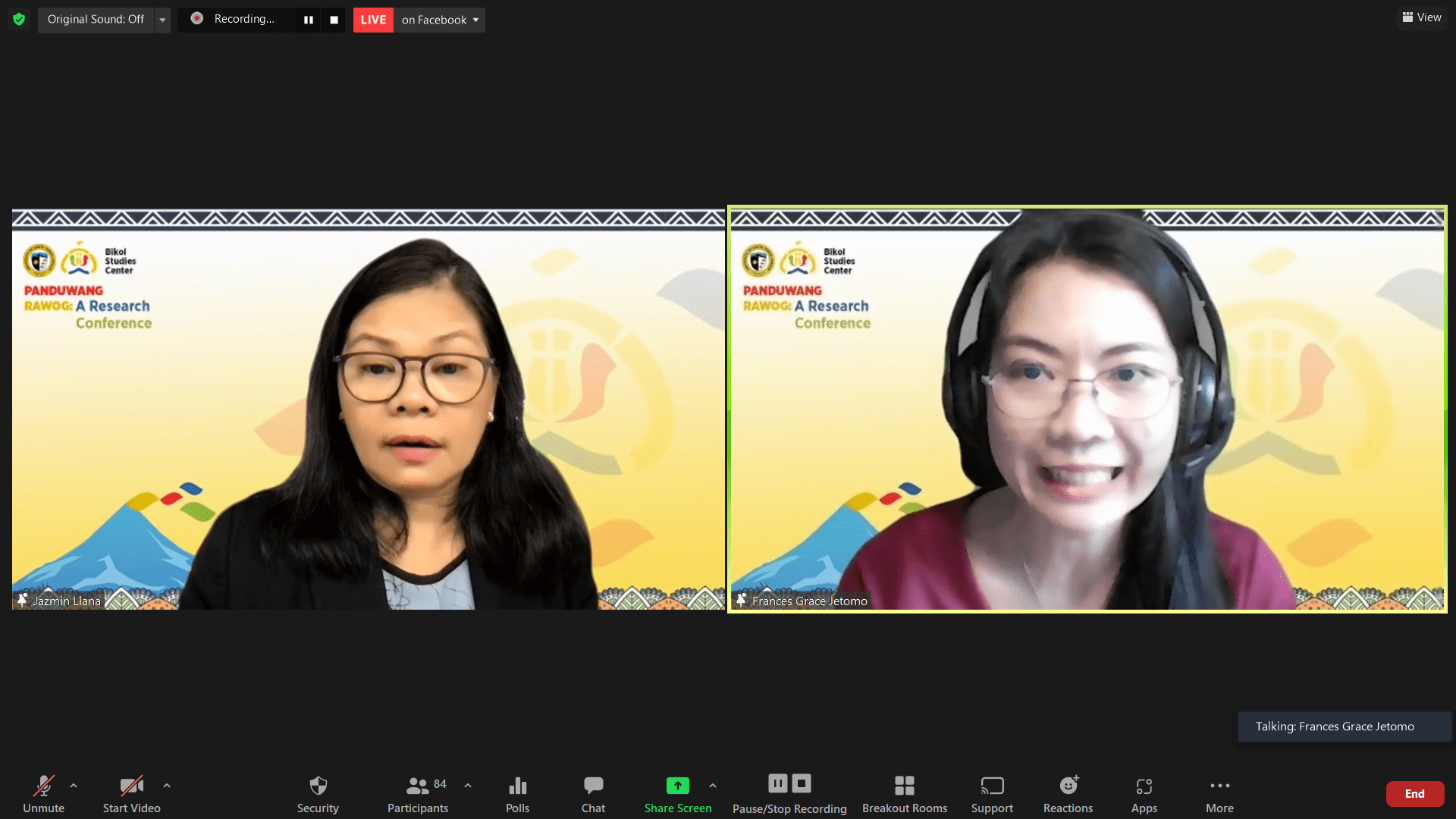Open the View layout menu
Screen dimensions: 1456x819
tap(1422, 17)
